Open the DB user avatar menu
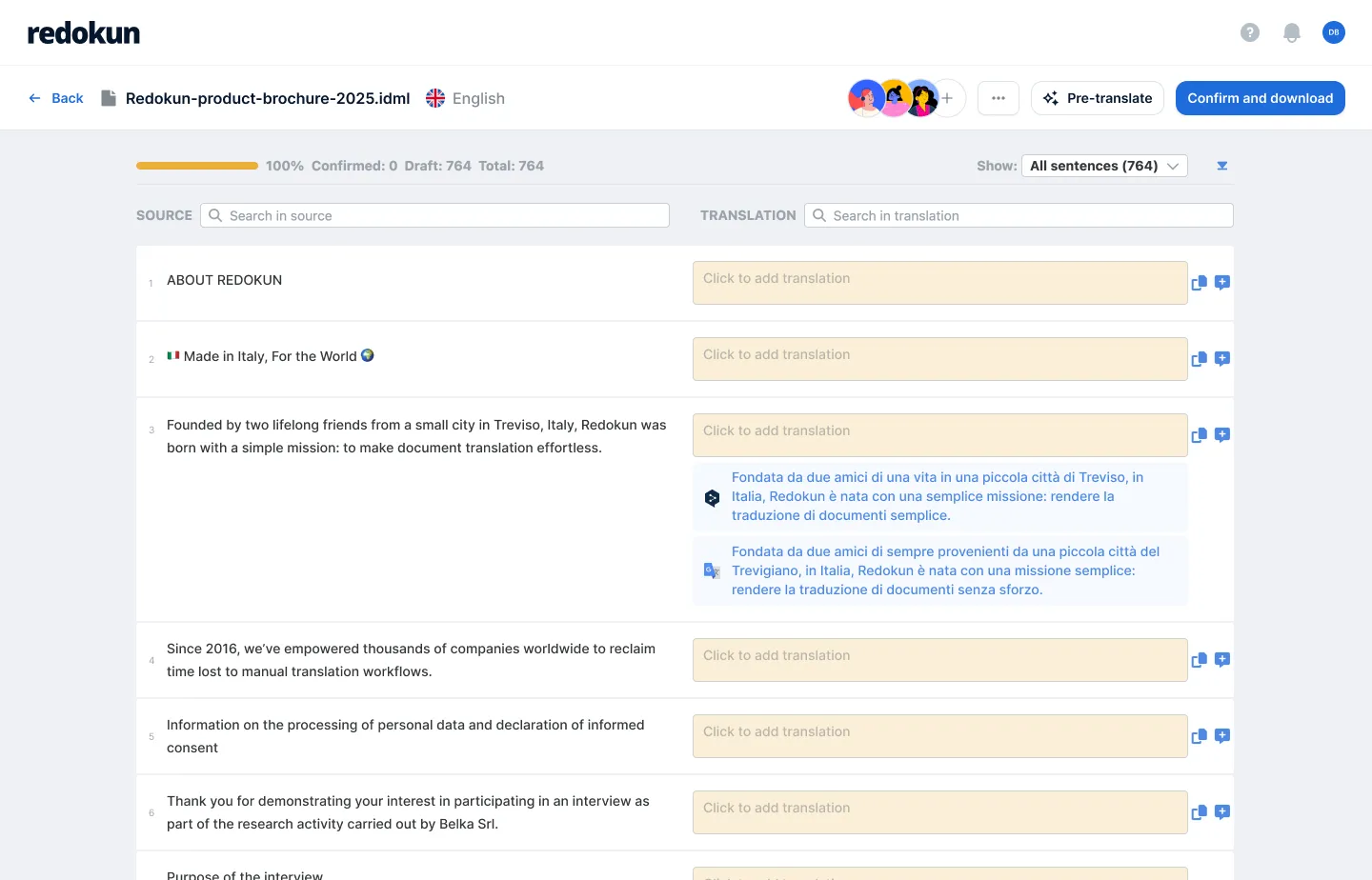 click(1334, 32)
